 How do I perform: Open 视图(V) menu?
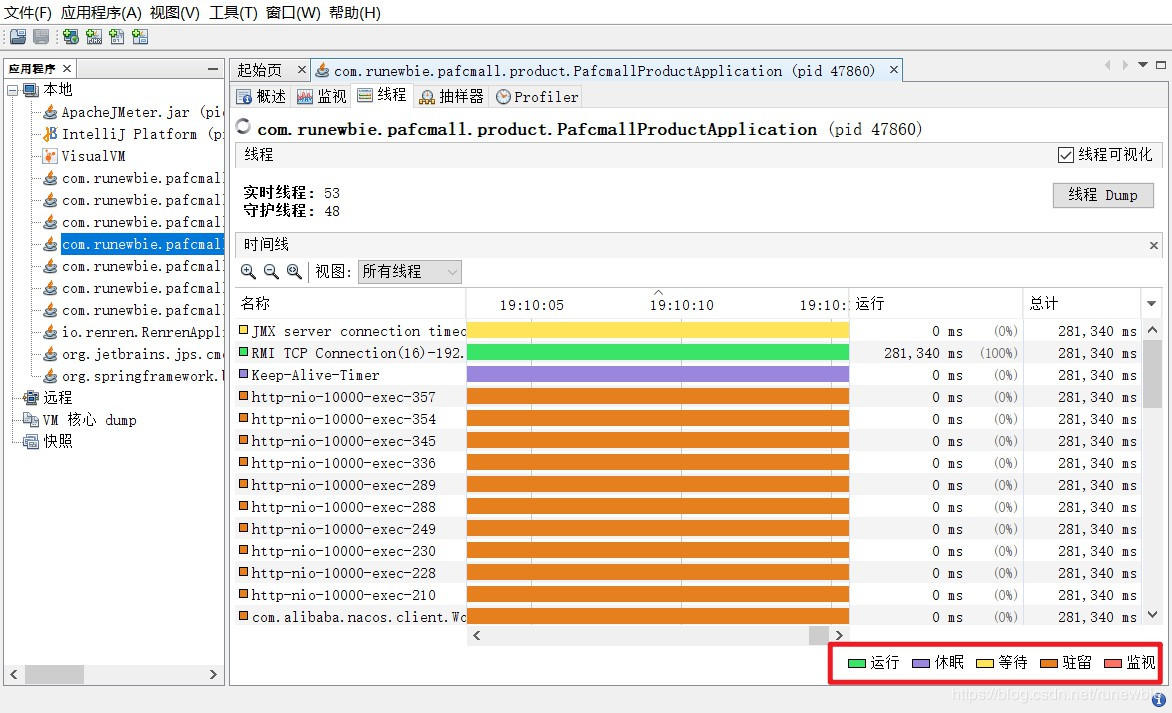174,13
